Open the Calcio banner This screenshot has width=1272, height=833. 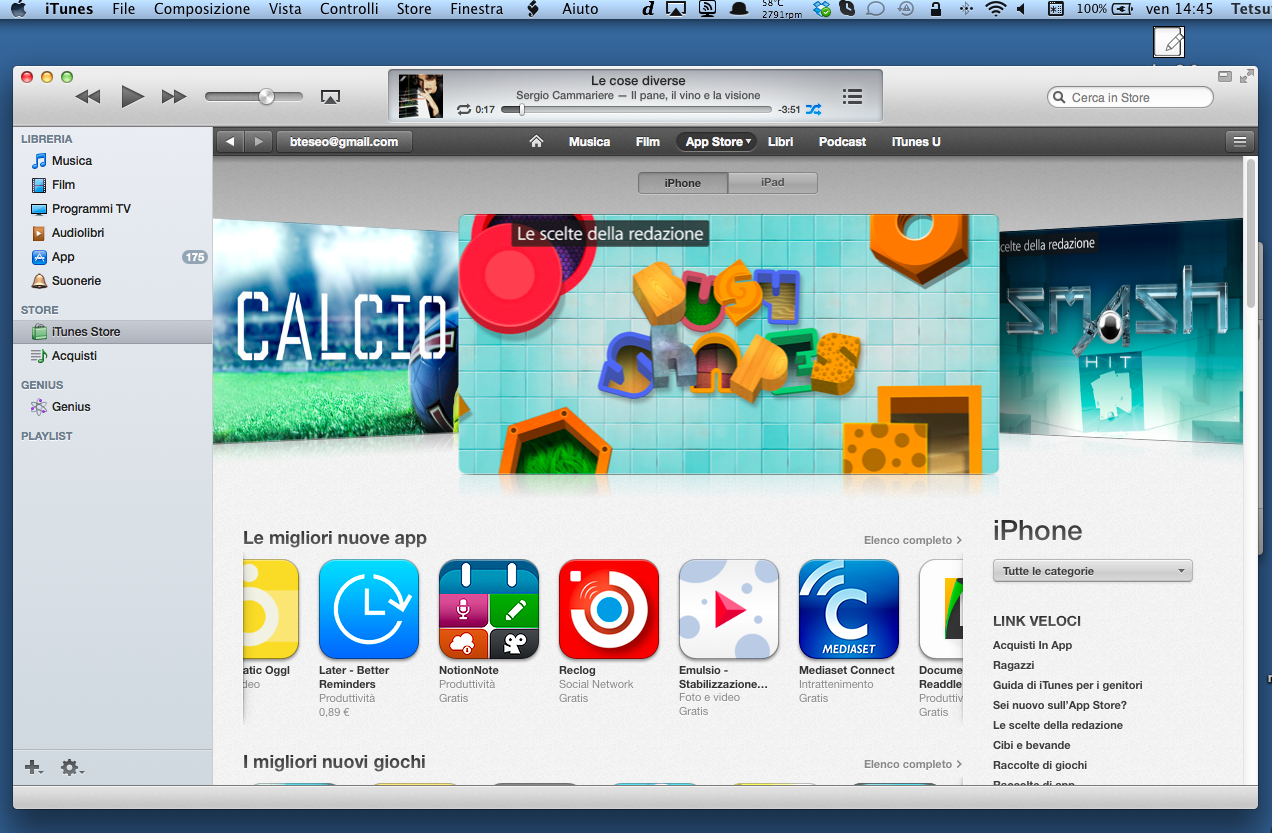click(x=335, y=330)
